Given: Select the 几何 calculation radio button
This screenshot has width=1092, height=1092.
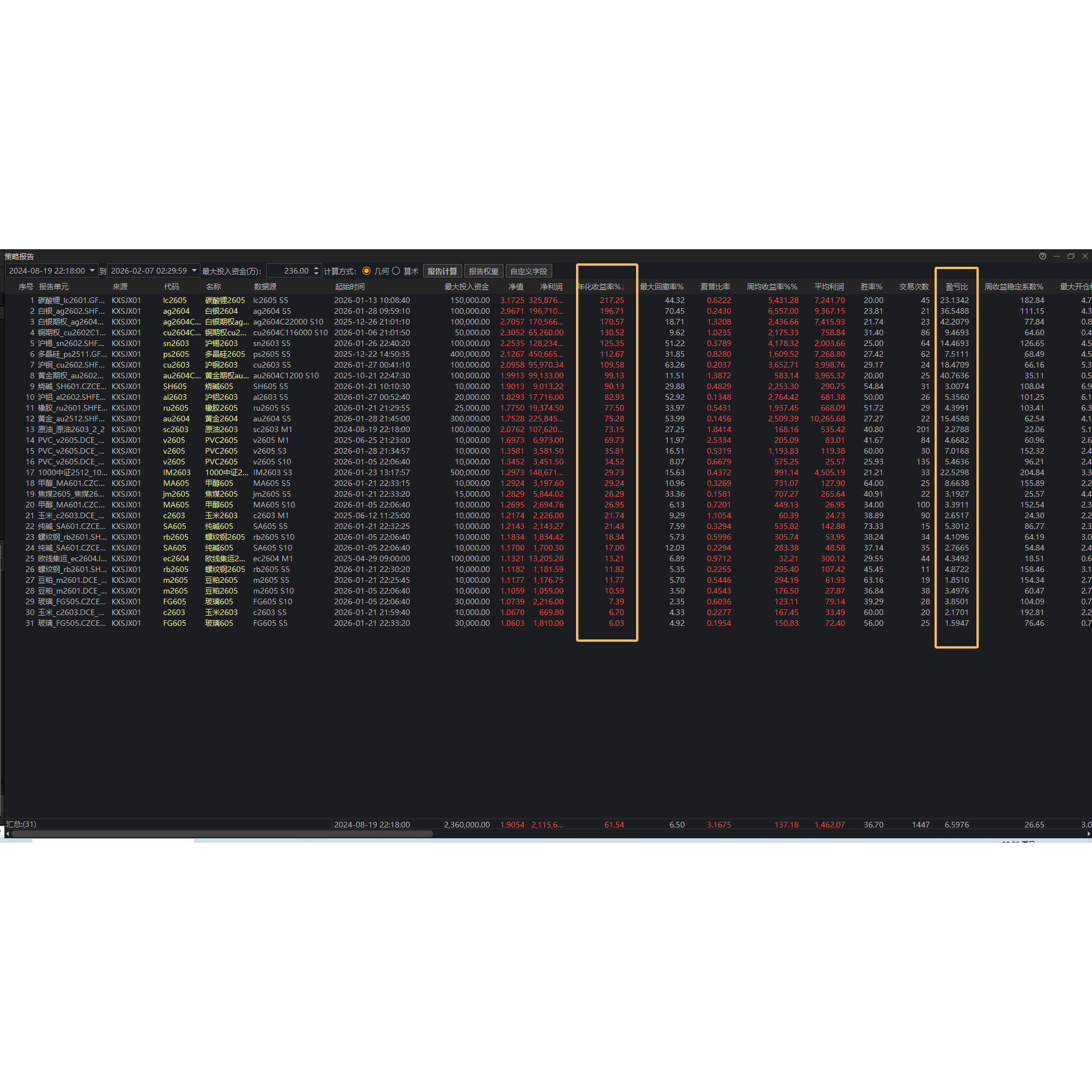Looking at the screenshot, I should (366, 271).
